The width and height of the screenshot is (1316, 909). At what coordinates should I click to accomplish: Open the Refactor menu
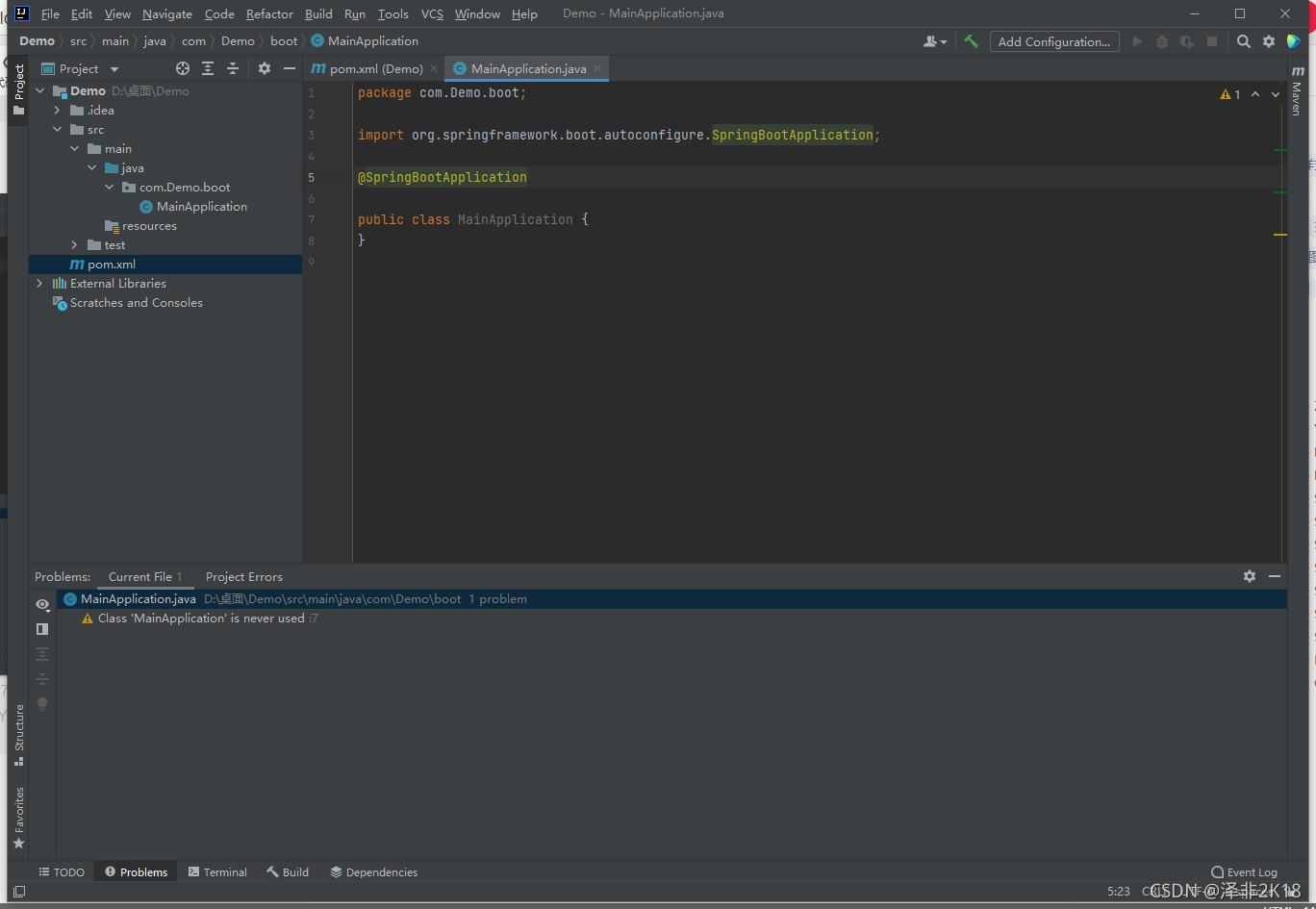tap(269, 13)
